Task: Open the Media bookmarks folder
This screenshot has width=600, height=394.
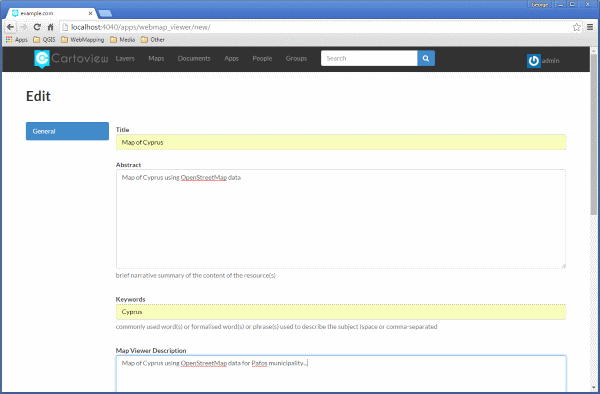Action: pos(122,40)
